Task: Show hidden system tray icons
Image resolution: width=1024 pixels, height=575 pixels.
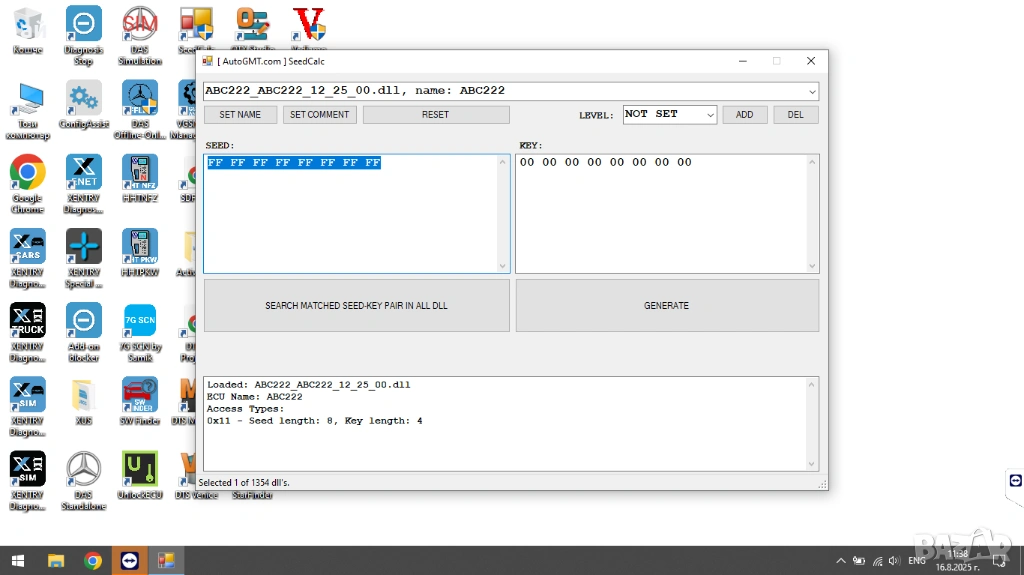Action: pos(841,561)
